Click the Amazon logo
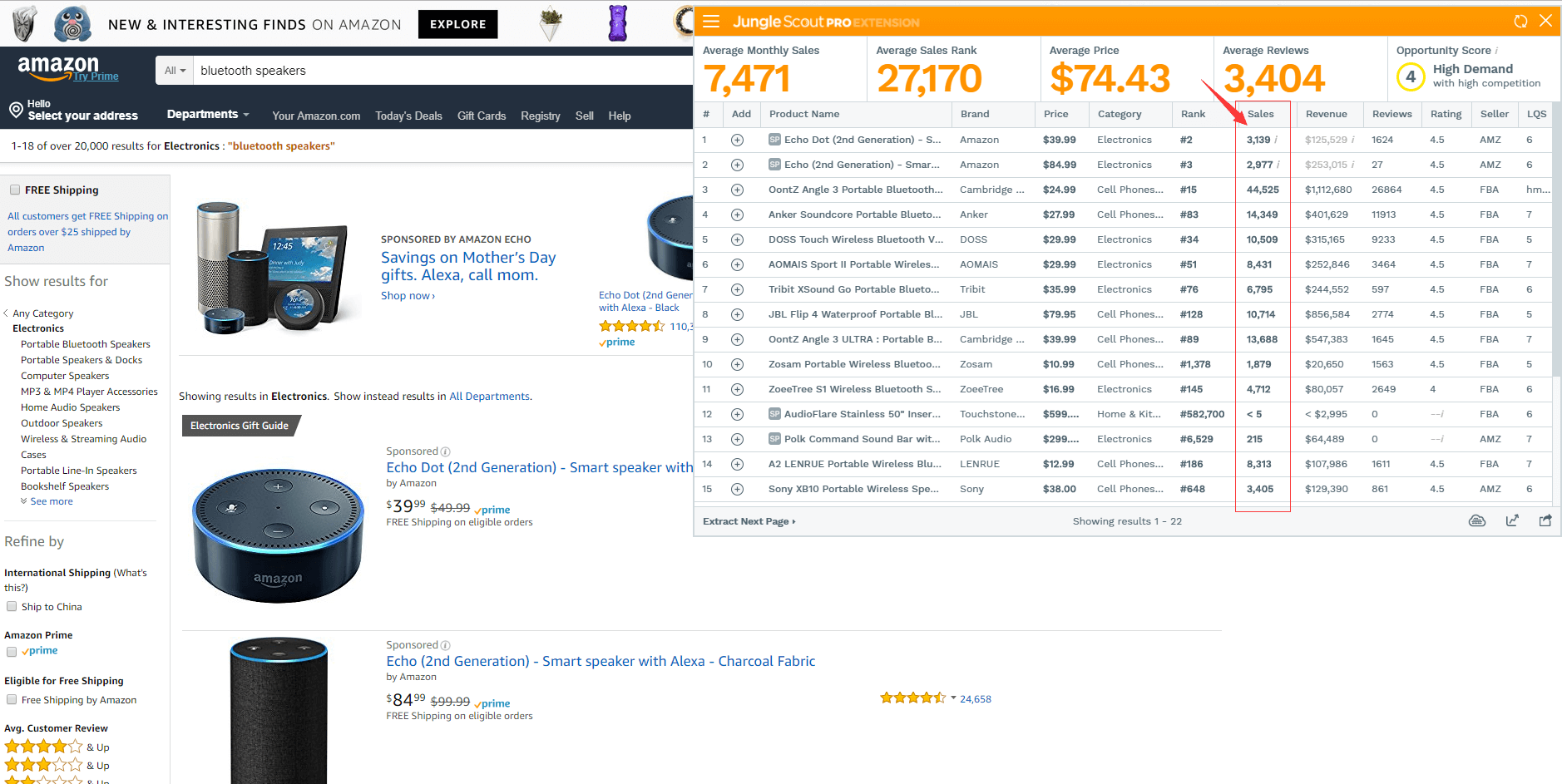Screen dimensions: 1562x784 [x=57, y=68]
